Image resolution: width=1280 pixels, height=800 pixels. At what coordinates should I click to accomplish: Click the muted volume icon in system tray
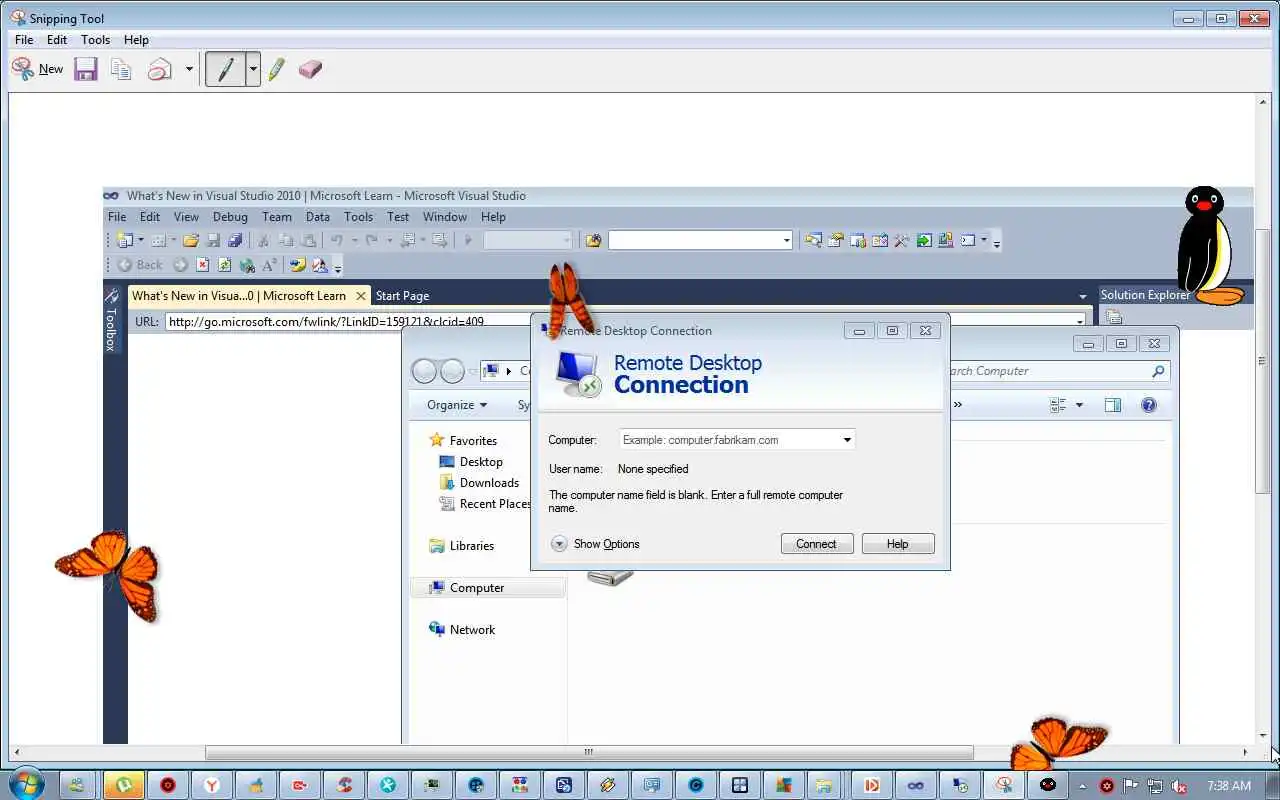pos(1180,786)
